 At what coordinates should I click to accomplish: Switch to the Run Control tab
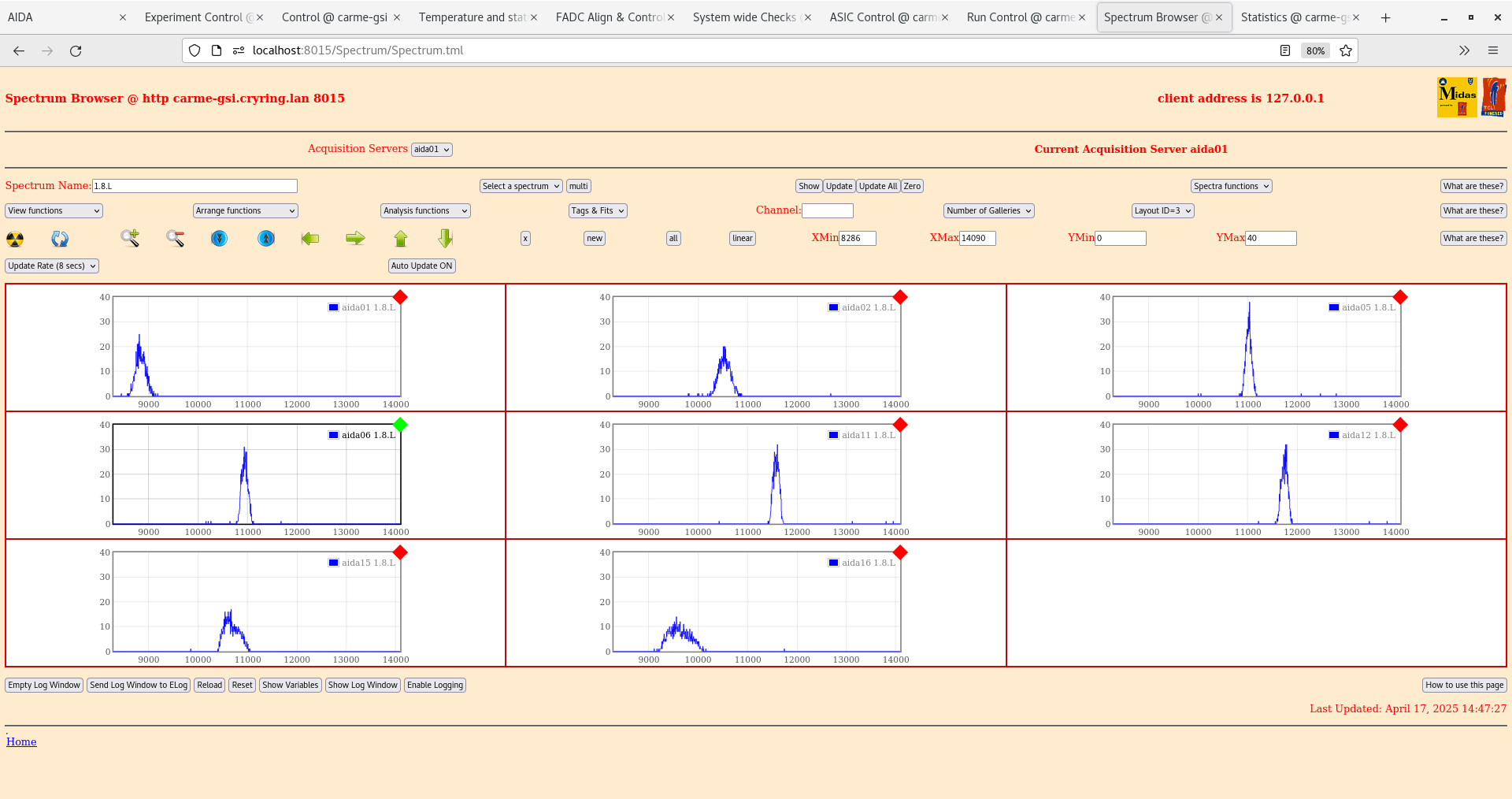tap(1020, 17)
